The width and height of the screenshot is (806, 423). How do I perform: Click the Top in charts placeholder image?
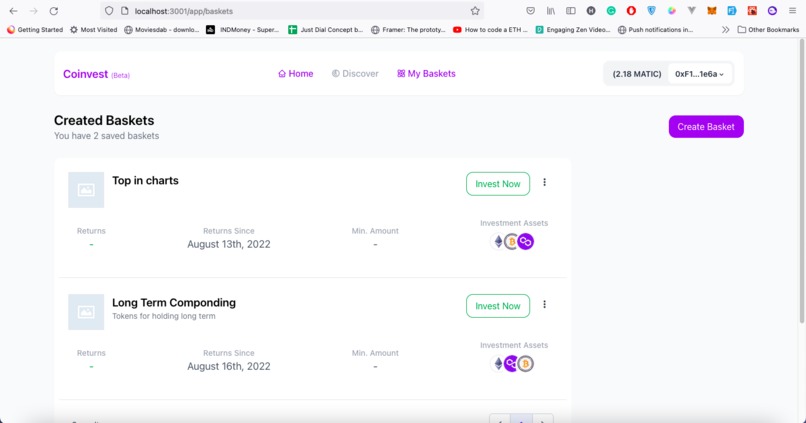(86, 190)
